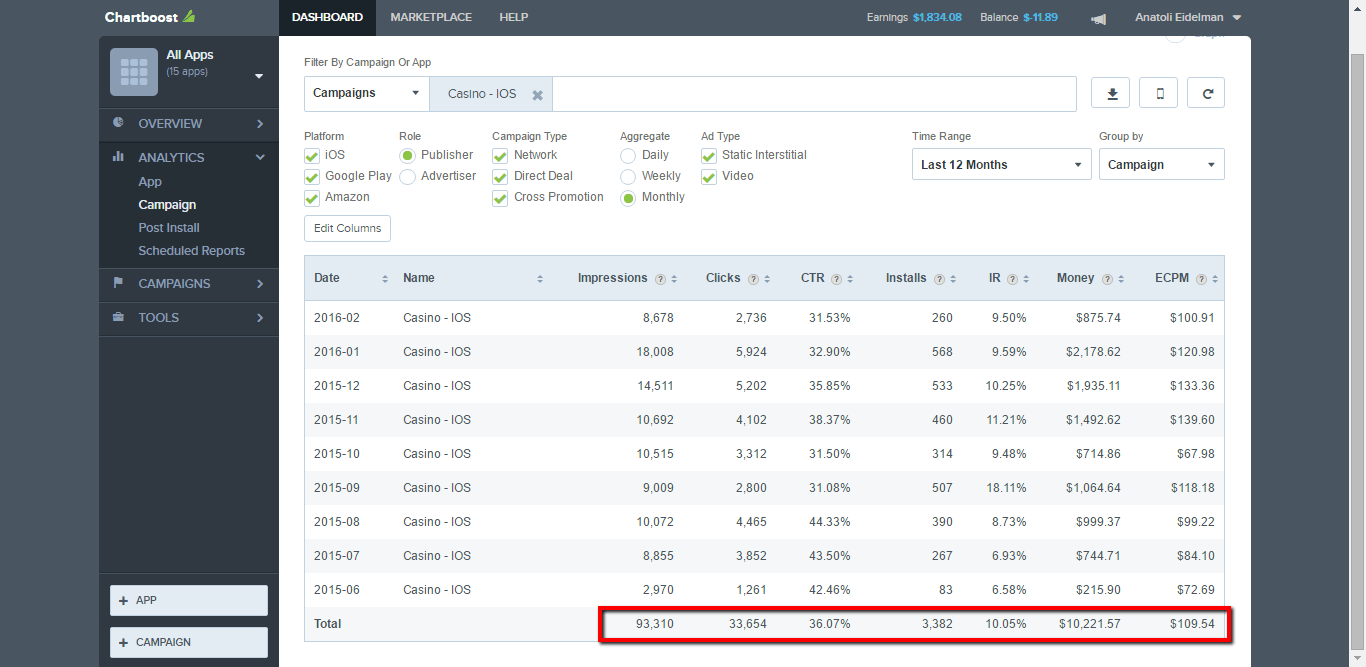This screenshot has height=667, width=1366.
Task: Click the mobile device icon button
Action: pos(1160,93)
